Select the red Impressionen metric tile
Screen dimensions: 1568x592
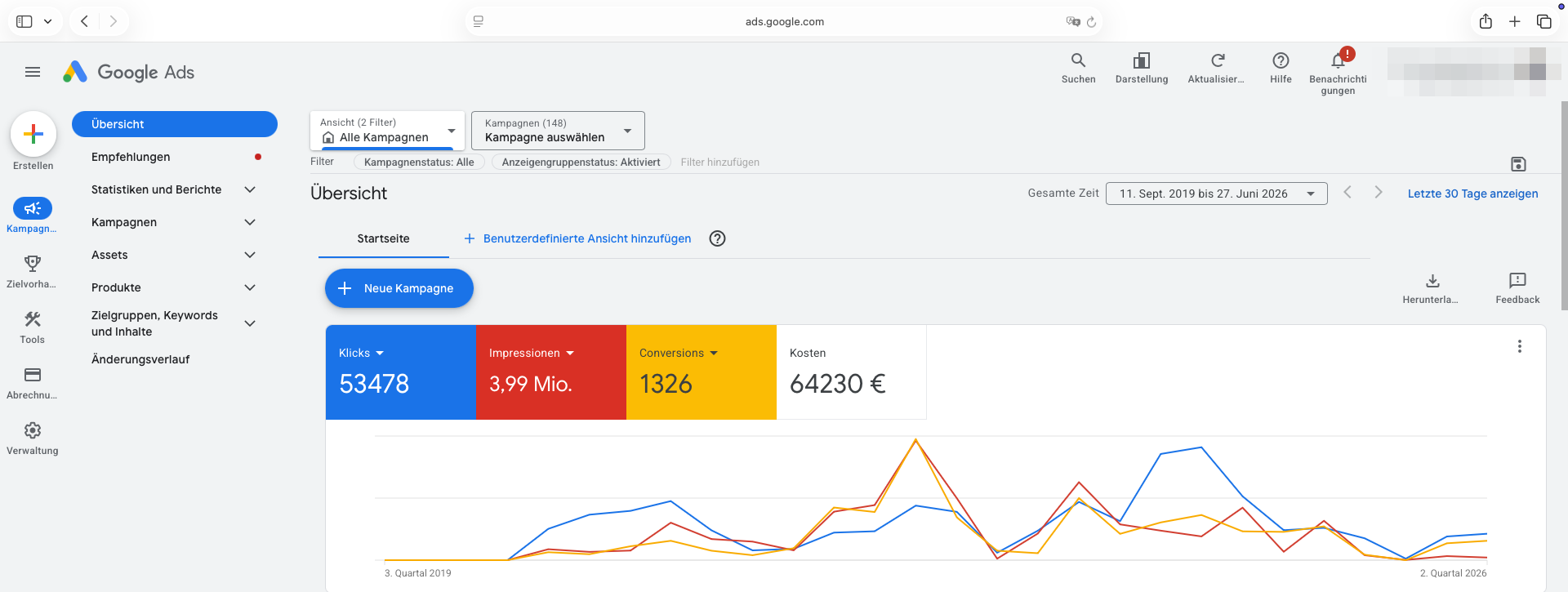pos(551,372)
